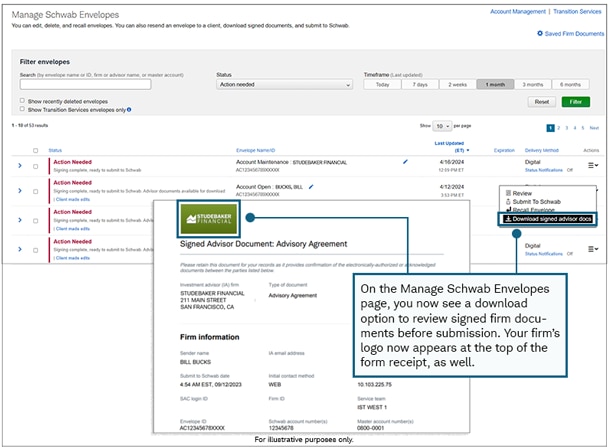
Task: Click Client made edits link in second row
Action: click(73, 199)
